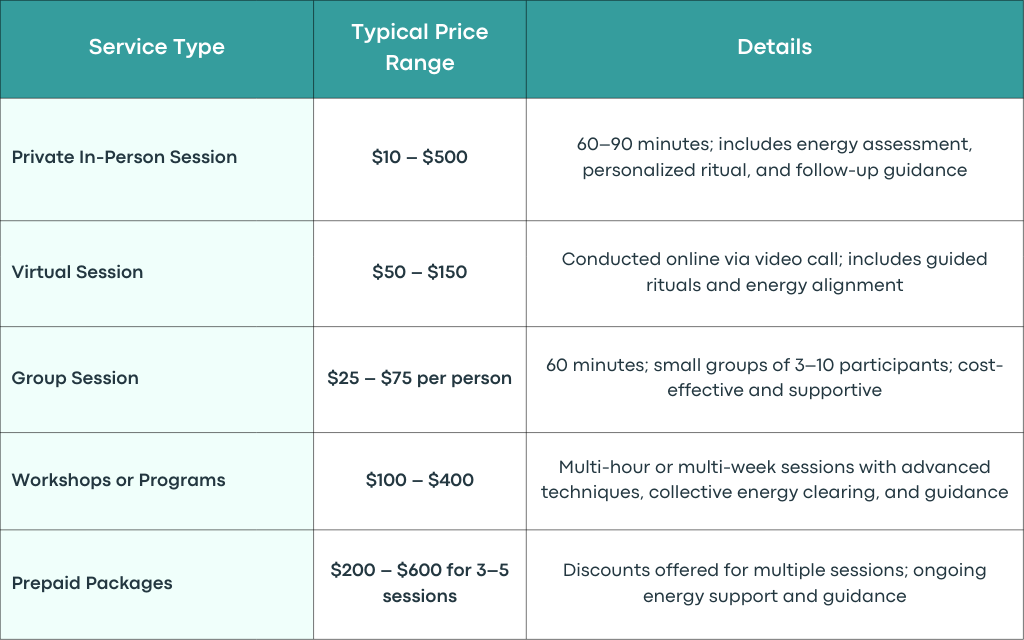Click the video call details cell

point(775,272)
